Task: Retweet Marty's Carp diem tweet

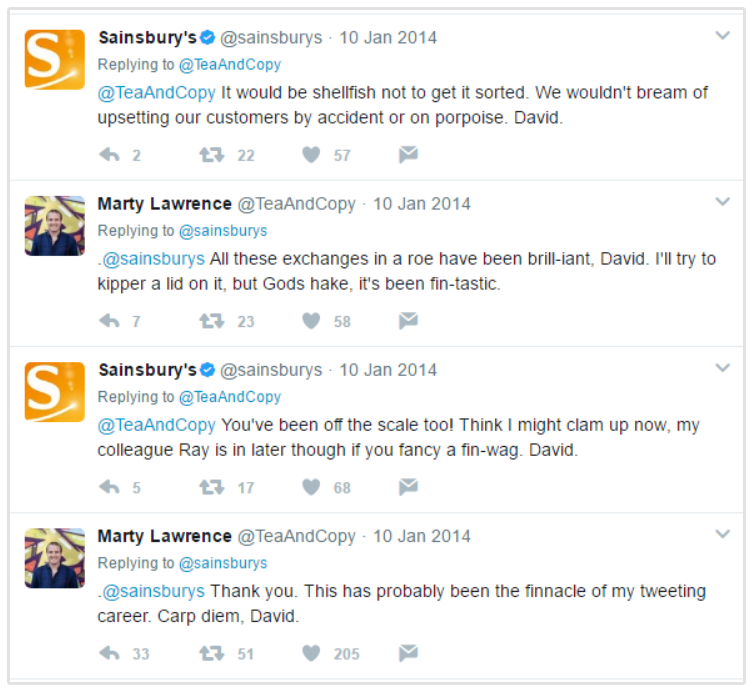Action: coord(211,653)
